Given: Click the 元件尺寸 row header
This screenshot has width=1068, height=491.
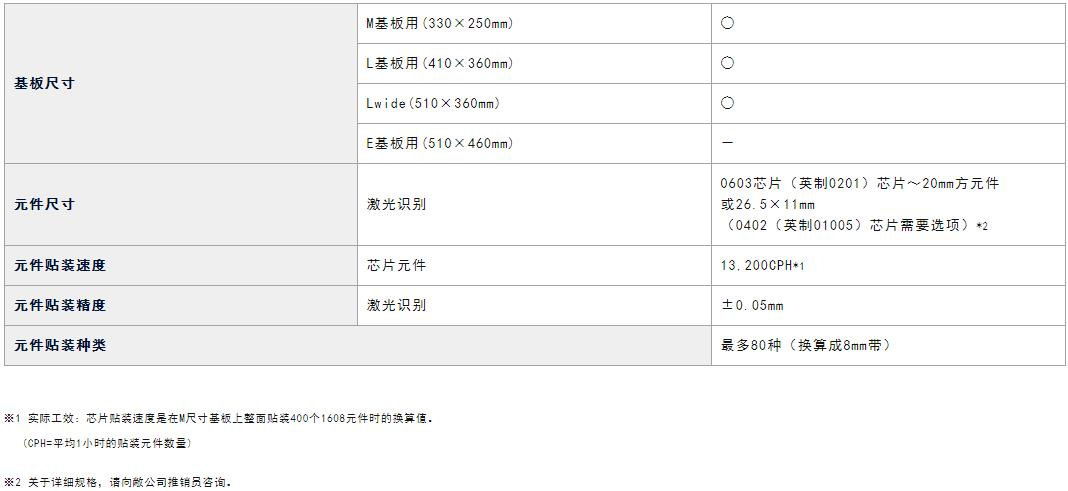Looking at the screenshot, I should 44,204.
